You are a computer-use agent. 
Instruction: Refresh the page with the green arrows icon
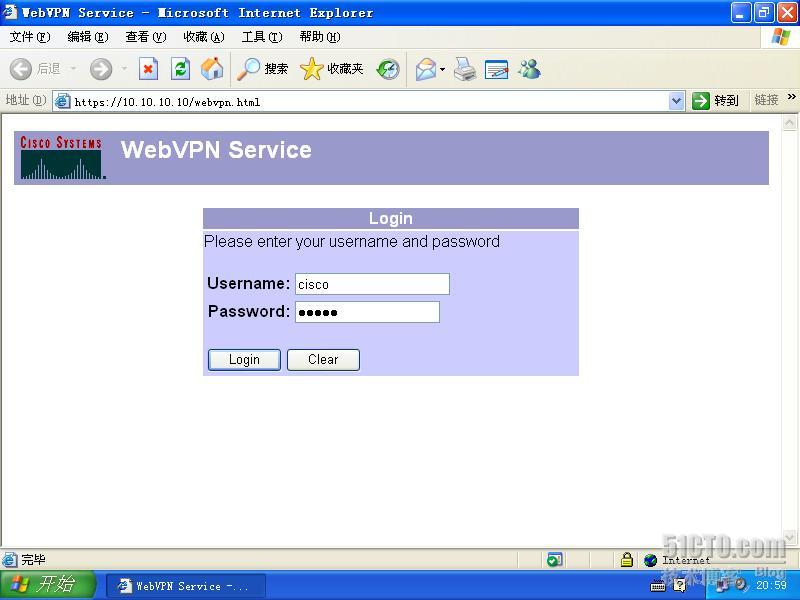pyautogui.click(x=180, y=69)
